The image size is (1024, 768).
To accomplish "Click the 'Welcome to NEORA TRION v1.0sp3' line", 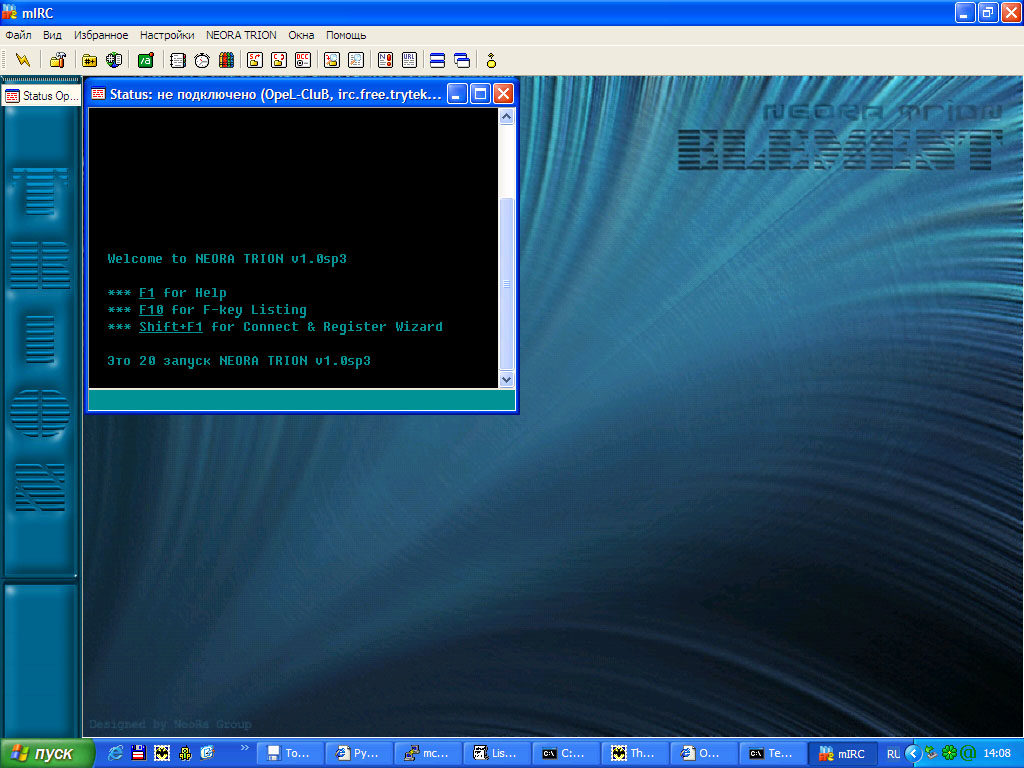I will (x=227, y=259).
